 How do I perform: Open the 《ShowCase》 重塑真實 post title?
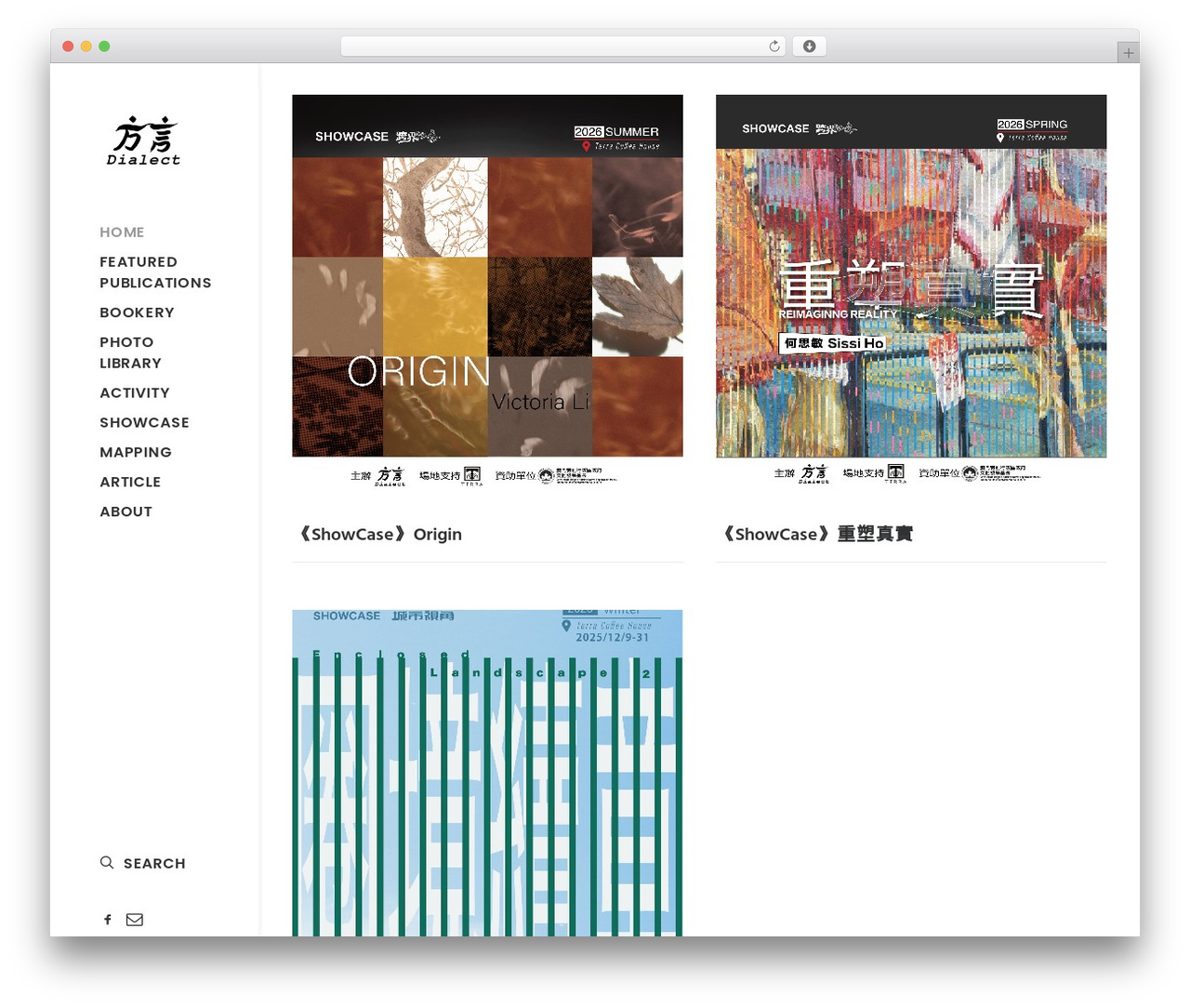pos(816,534)
